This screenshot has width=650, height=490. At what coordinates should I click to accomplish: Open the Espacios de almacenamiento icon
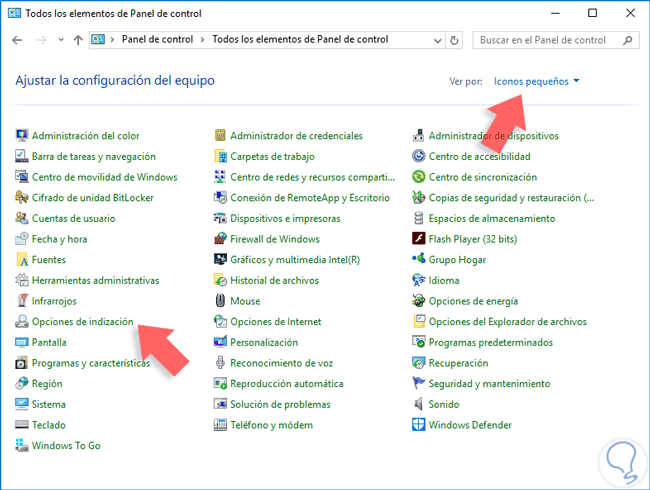[x=419, y=218]
